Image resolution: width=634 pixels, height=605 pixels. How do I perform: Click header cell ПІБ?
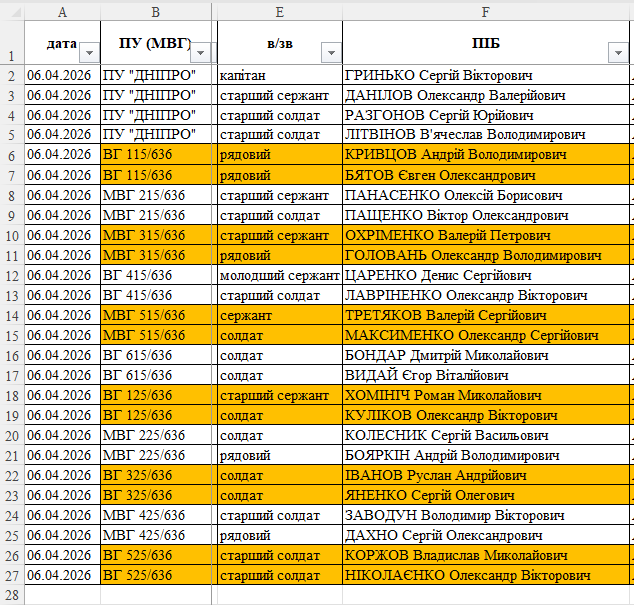pos(486,42)
